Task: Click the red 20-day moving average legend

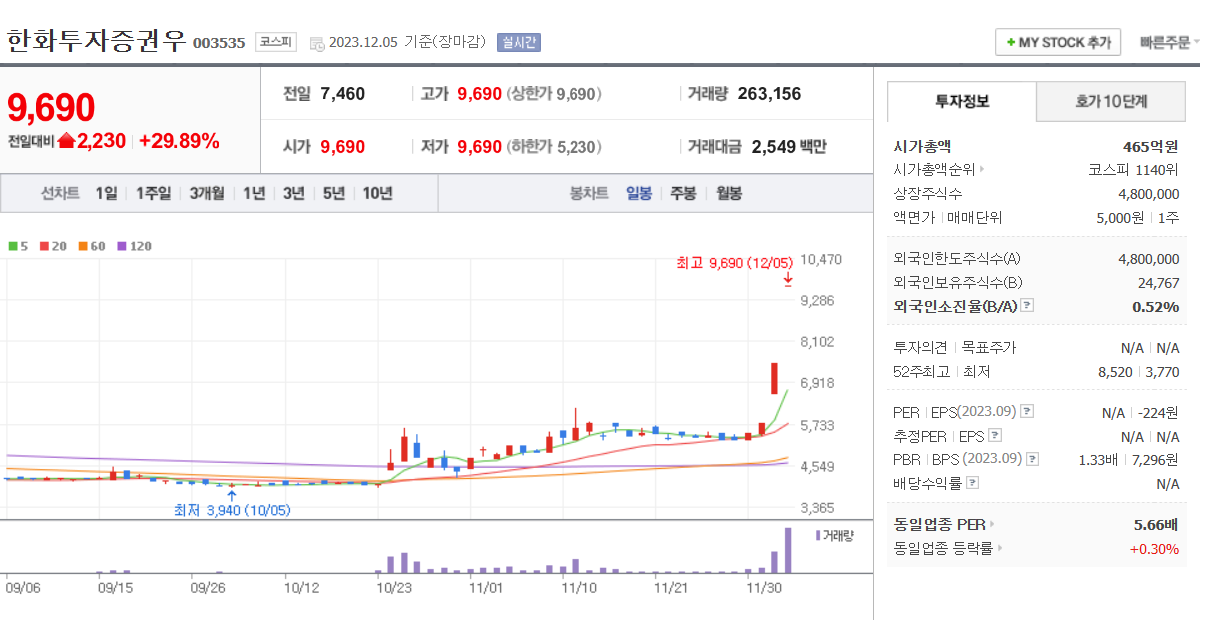Action: click(x=52, y=245)
